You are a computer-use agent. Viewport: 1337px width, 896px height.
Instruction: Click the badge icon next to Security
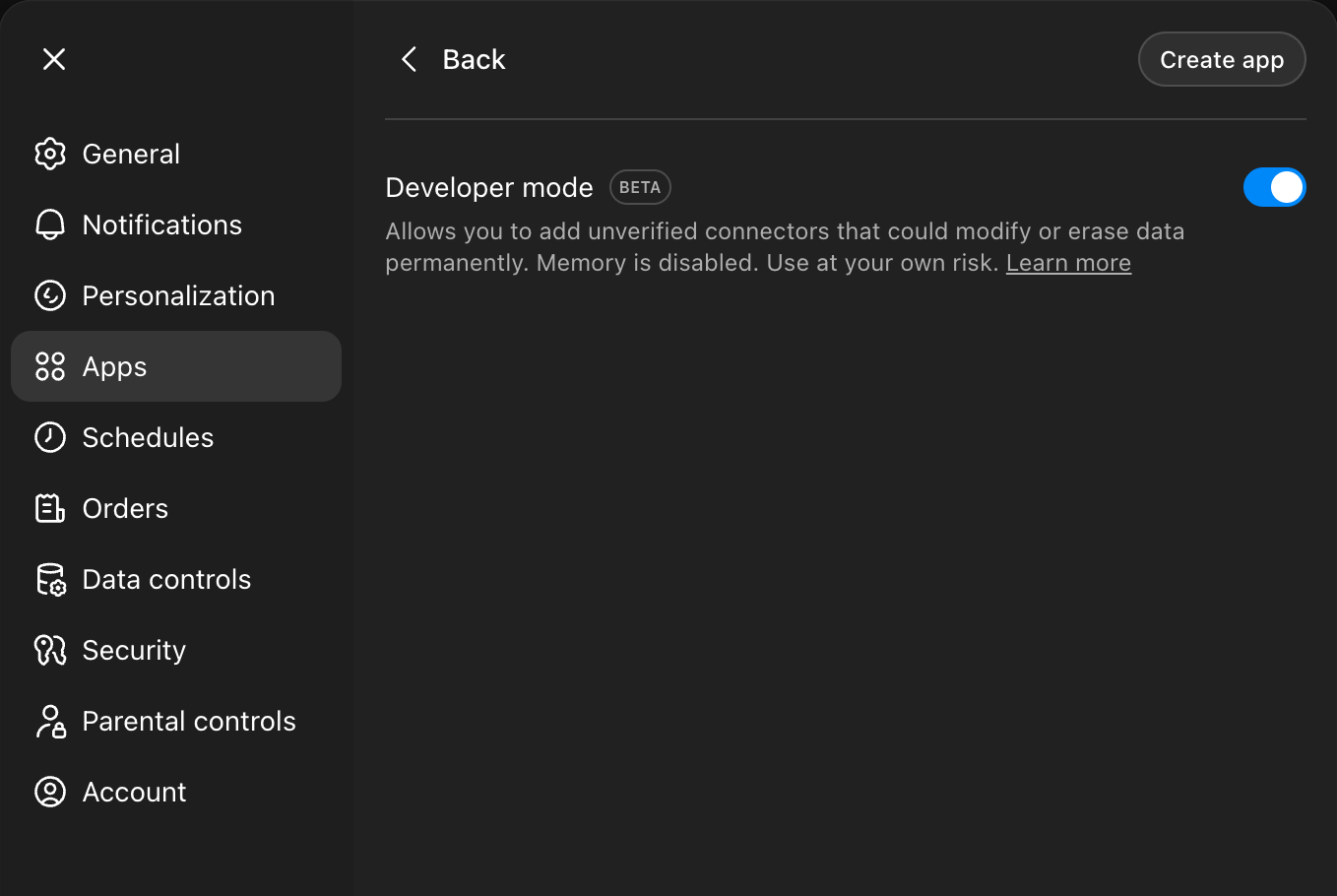(50, 650)
